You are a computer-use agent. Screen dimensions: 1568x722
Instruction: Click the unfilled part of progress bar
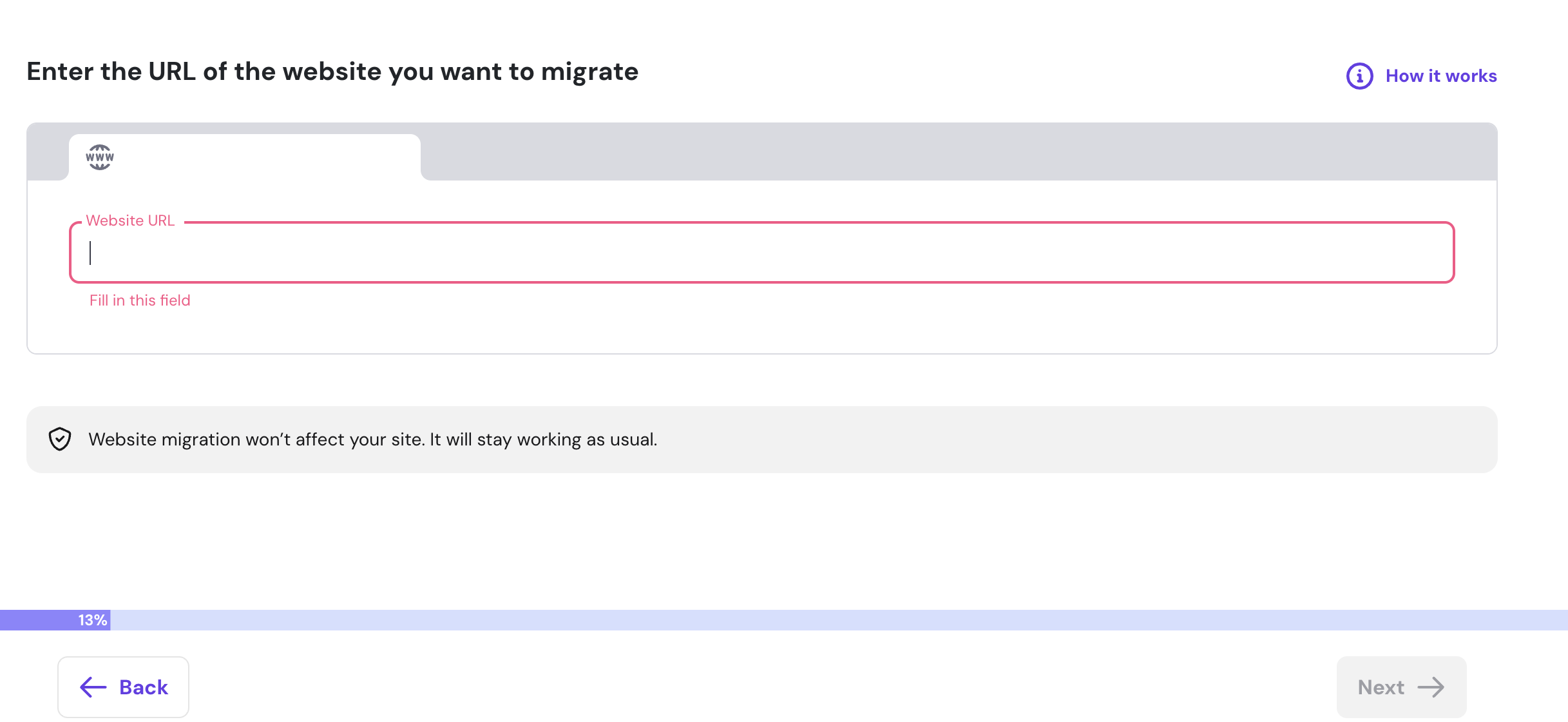click(x=837, y=620)
